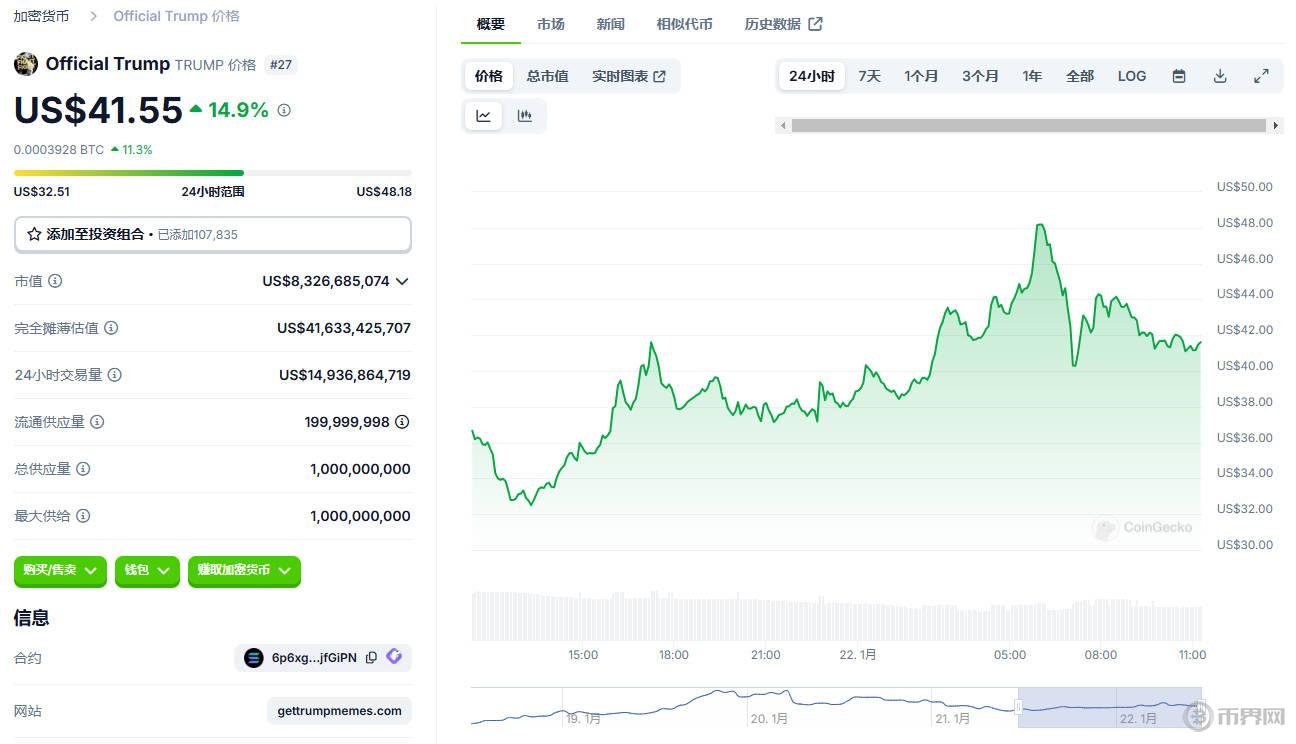Click the US$41.55 price text
The width and height of the screenshot is (1296, 744).
click(98, 110)
